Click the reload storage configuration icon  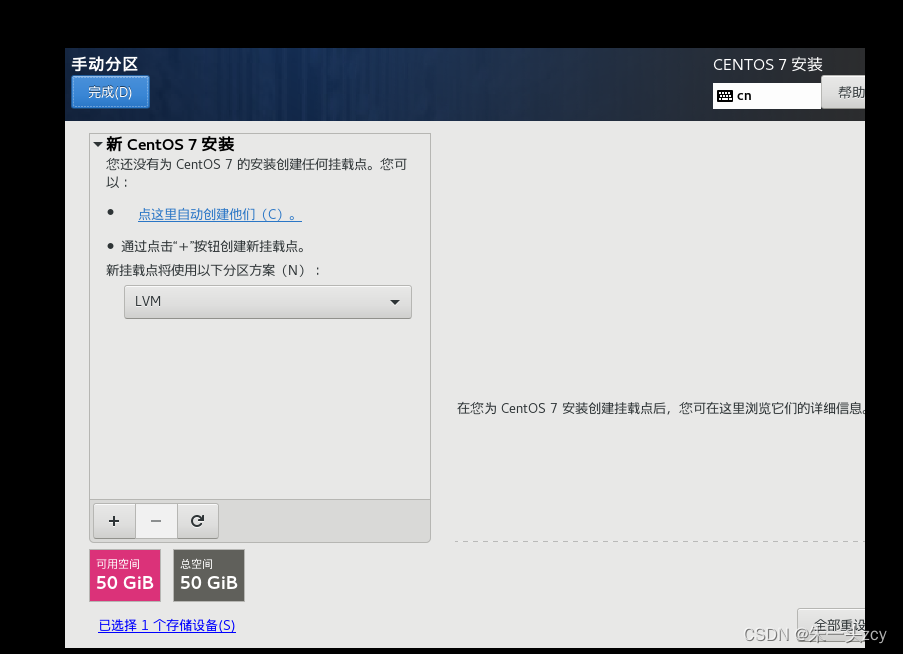pyautogui.click(x=198, y=521)
